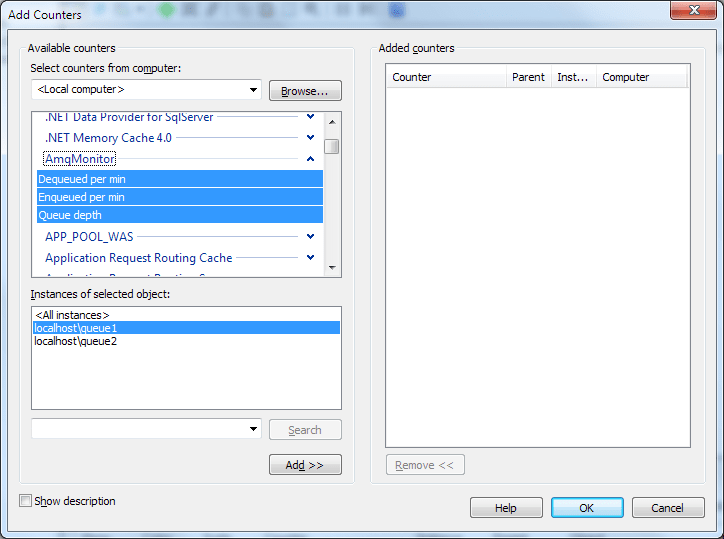
Task: Enable the Show description checkbox
Action: (26, 501)
